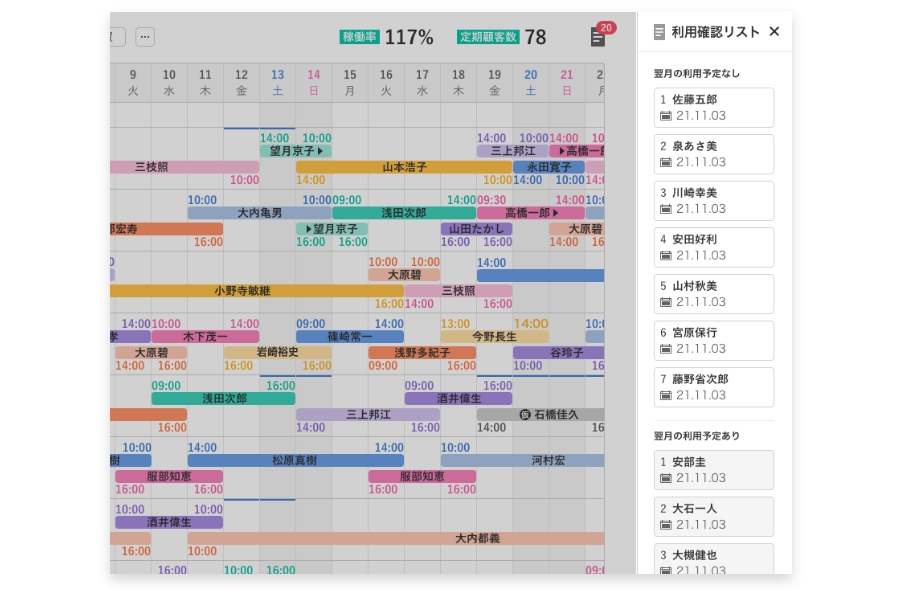This screenshot has width=904, height=598.
Task: Open the 永田寛子 booking bar
Action: (549, 167)
